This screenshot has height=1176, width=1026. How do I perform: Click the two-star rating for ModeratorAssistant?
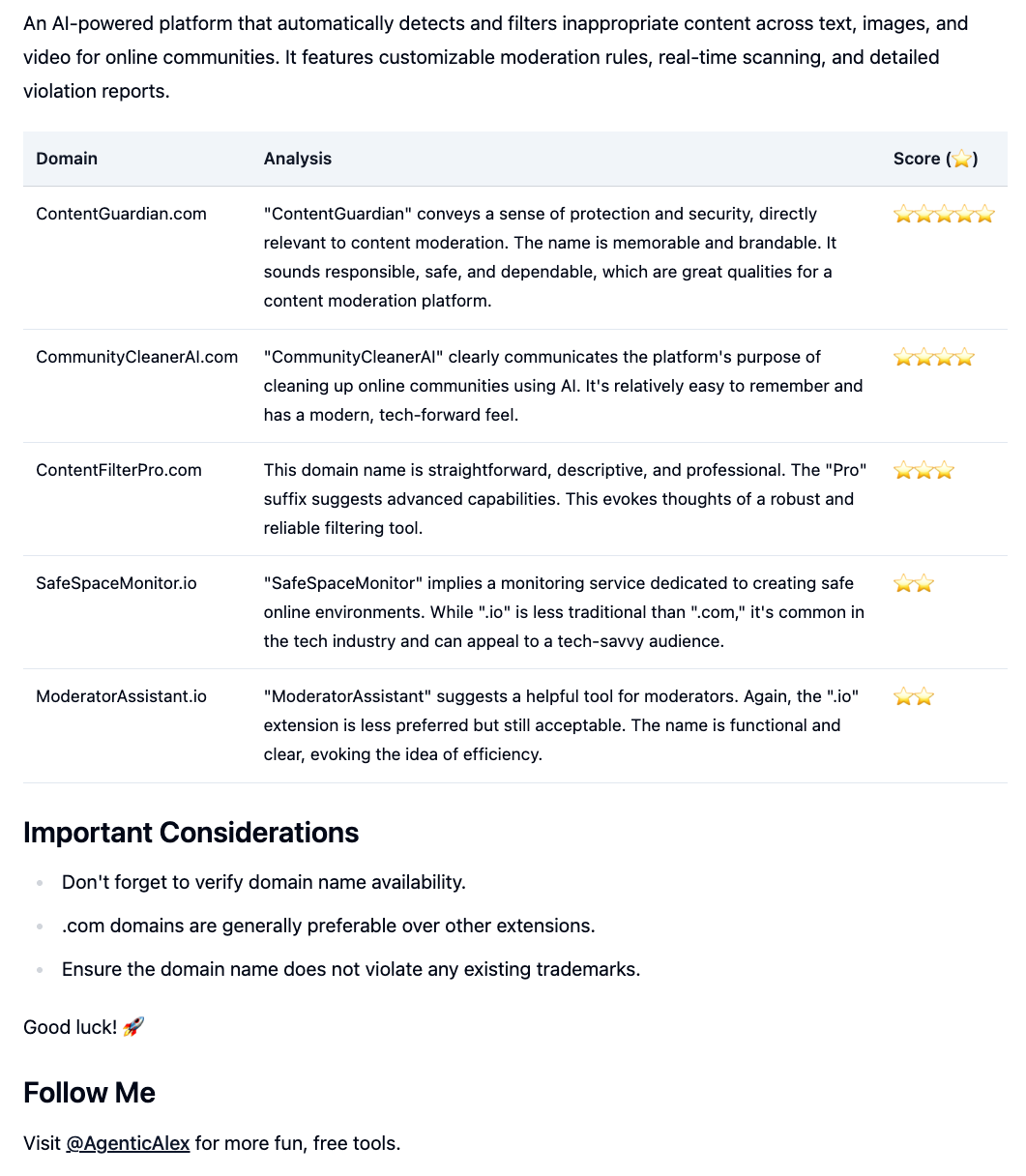[x=914, y=697]
